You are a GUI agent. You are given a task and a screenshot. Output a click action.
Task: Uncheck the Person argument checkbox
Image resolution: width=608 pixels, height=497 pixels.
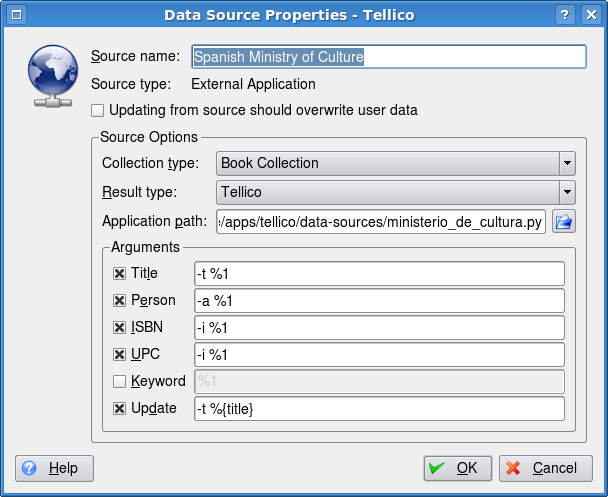(119, 301)
